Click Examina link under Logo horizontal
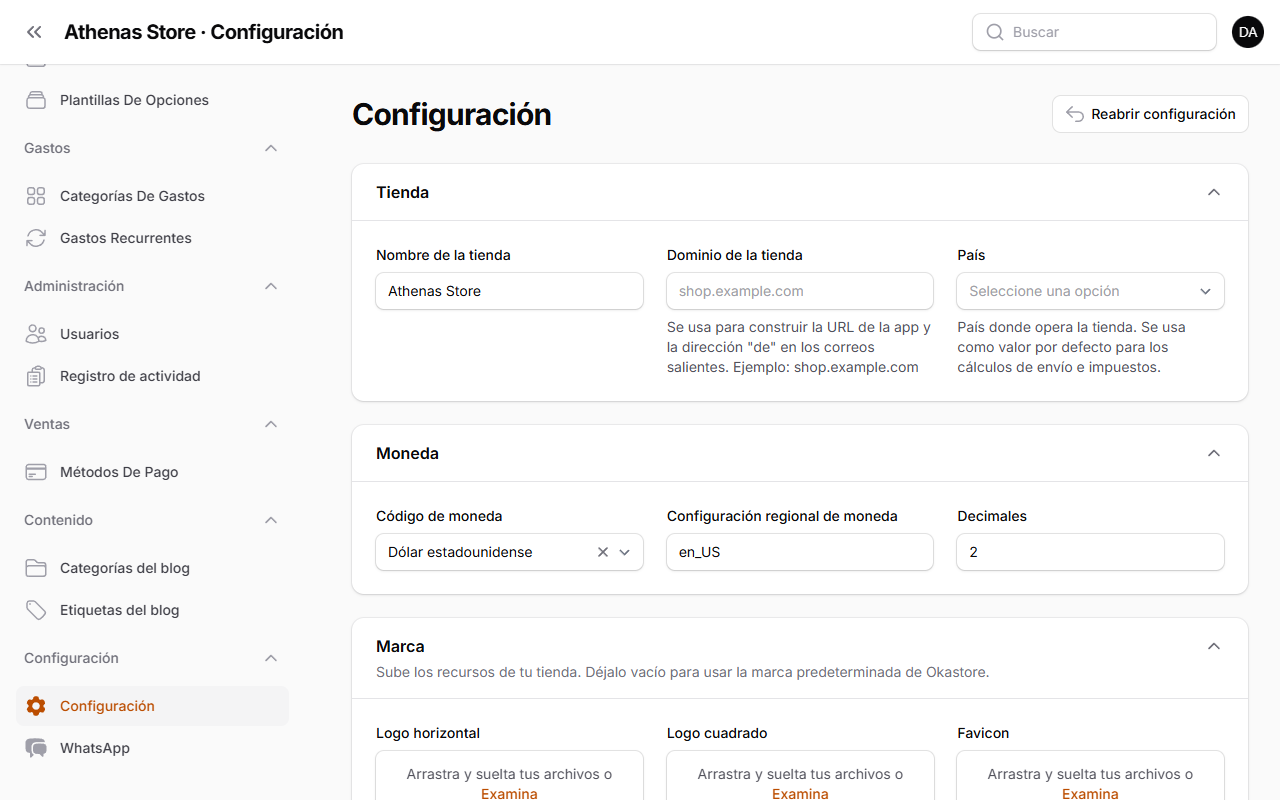Viewport: 1280px width, 800px height. [509, 793]
